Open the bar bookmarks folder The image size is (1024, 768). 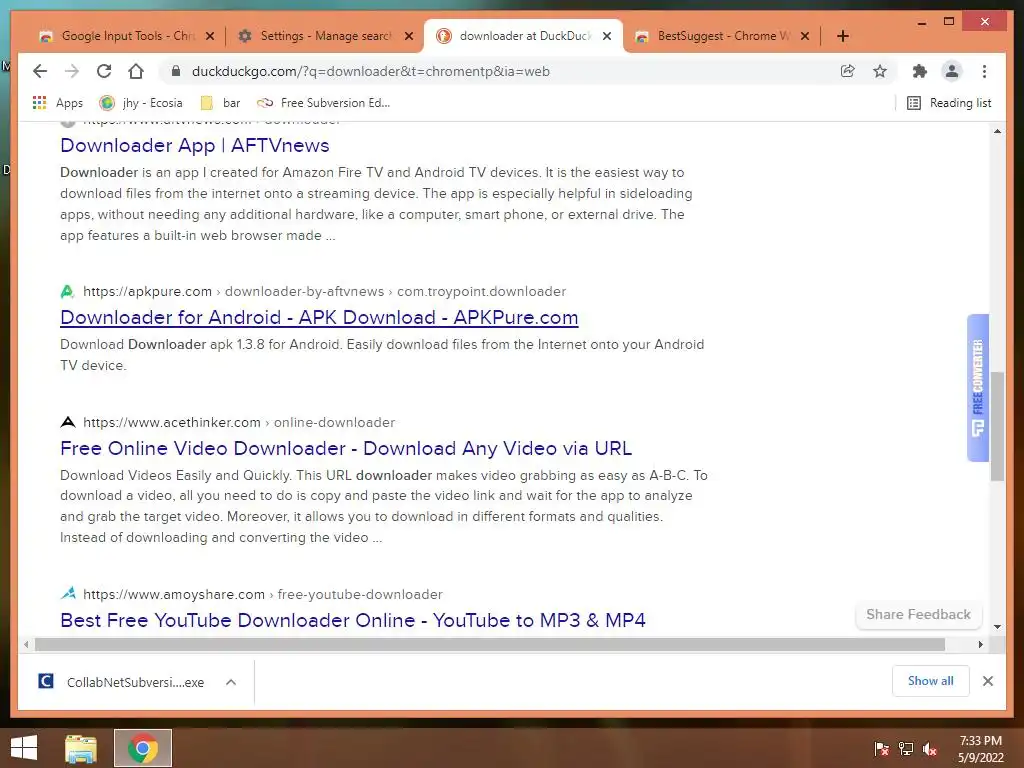(x=221, y=103)
